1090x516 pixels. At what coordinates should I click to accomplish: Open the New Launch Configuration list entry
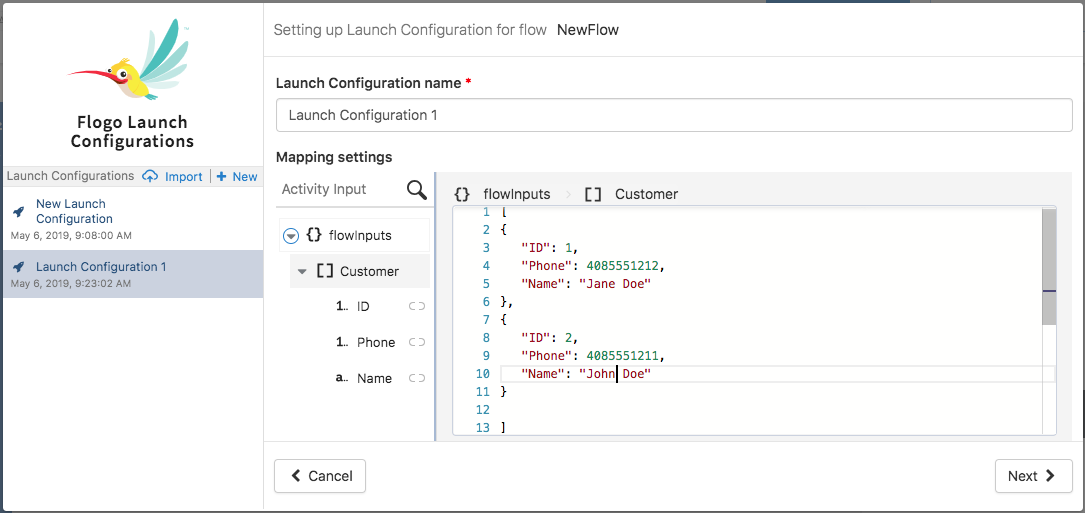click(74, 211)
